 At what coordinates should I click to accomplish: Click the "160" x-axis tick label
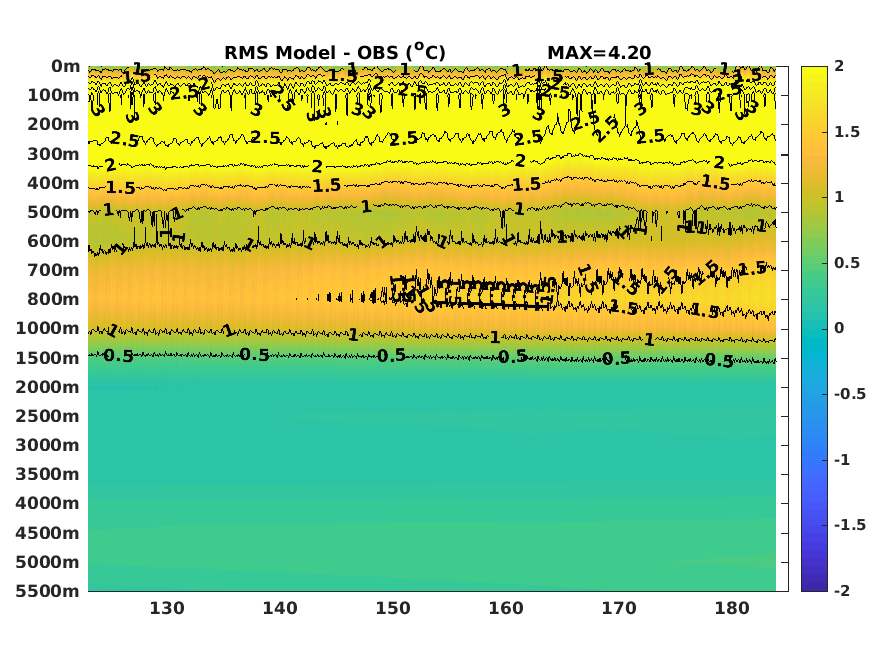pos(506,608)
